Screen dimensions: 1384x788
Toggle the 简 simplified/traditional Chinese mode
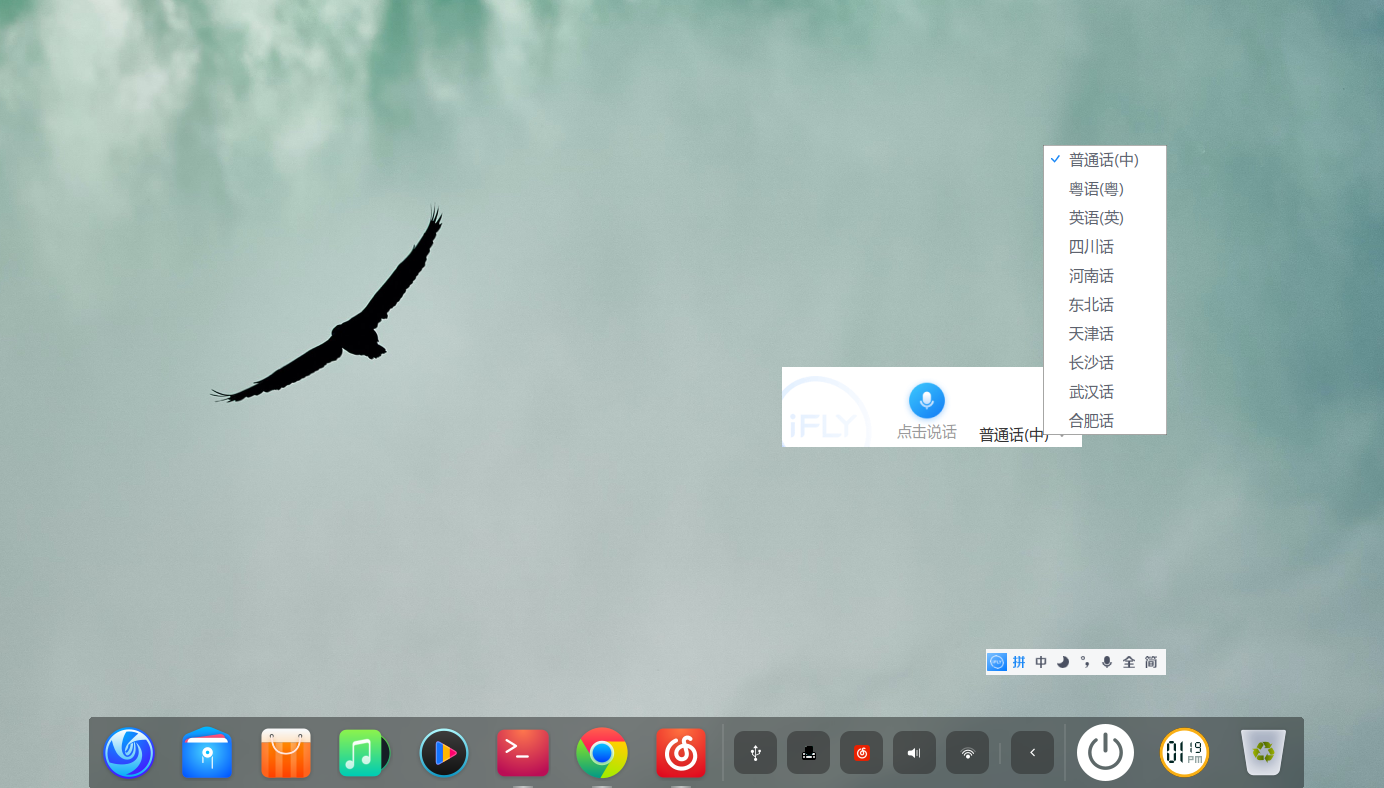1151,662
